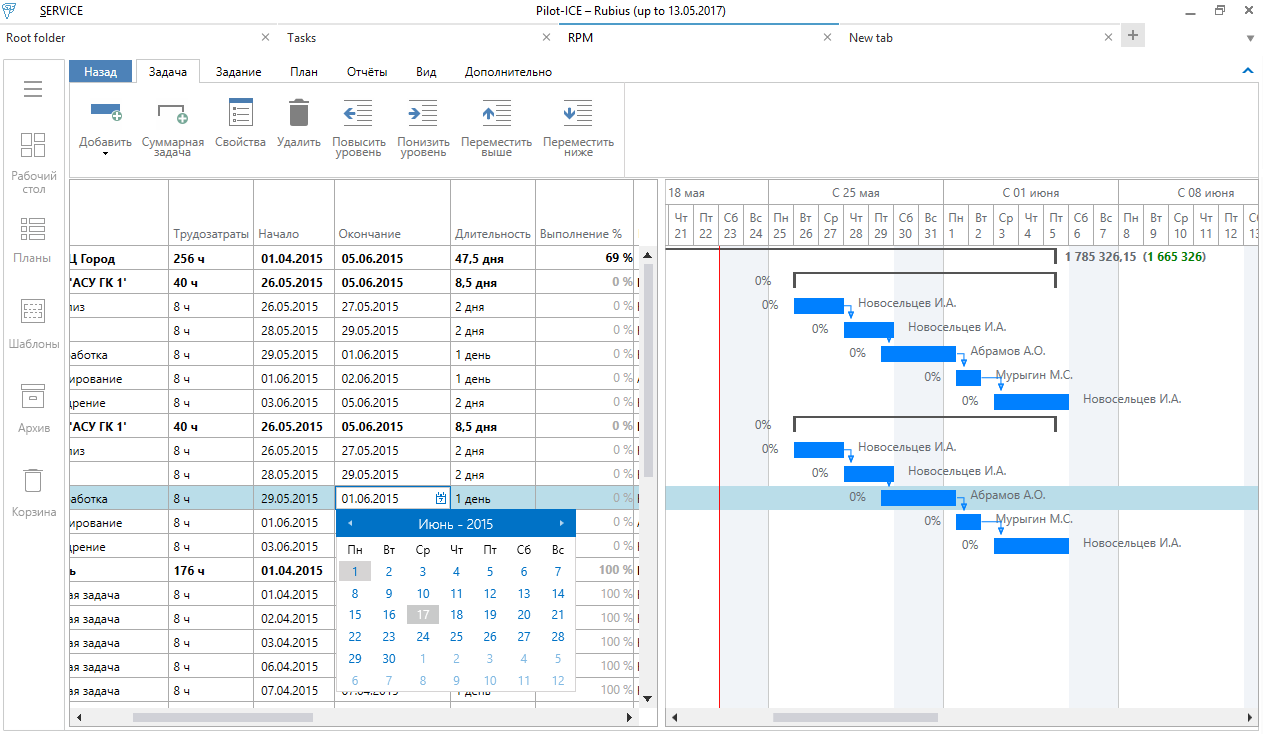Click the Суммарная задача icon
The height and width of the screenshot is (734, 1263).
pos(172,113)
